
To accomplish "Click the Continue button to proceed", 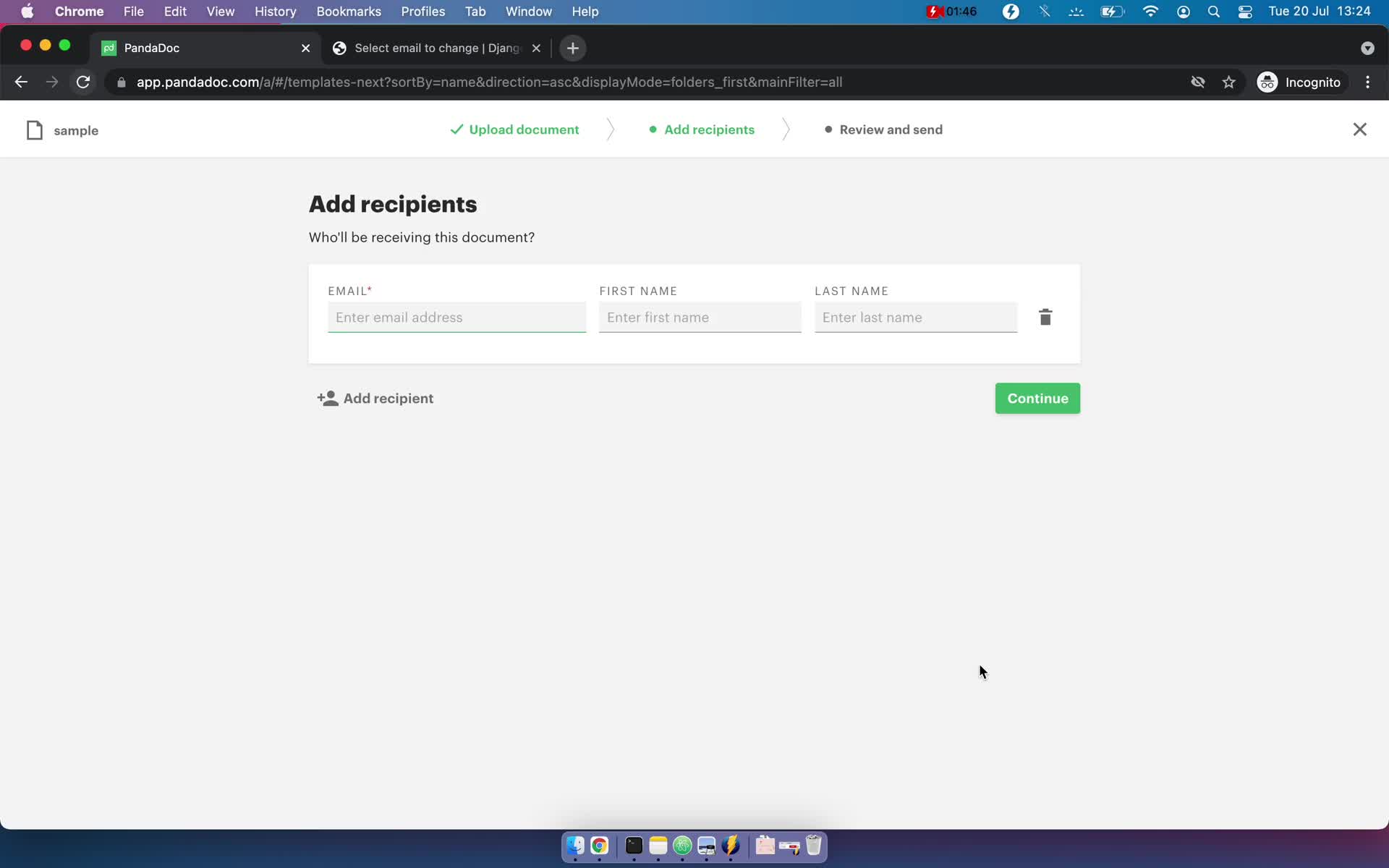I will (1038, 398).
